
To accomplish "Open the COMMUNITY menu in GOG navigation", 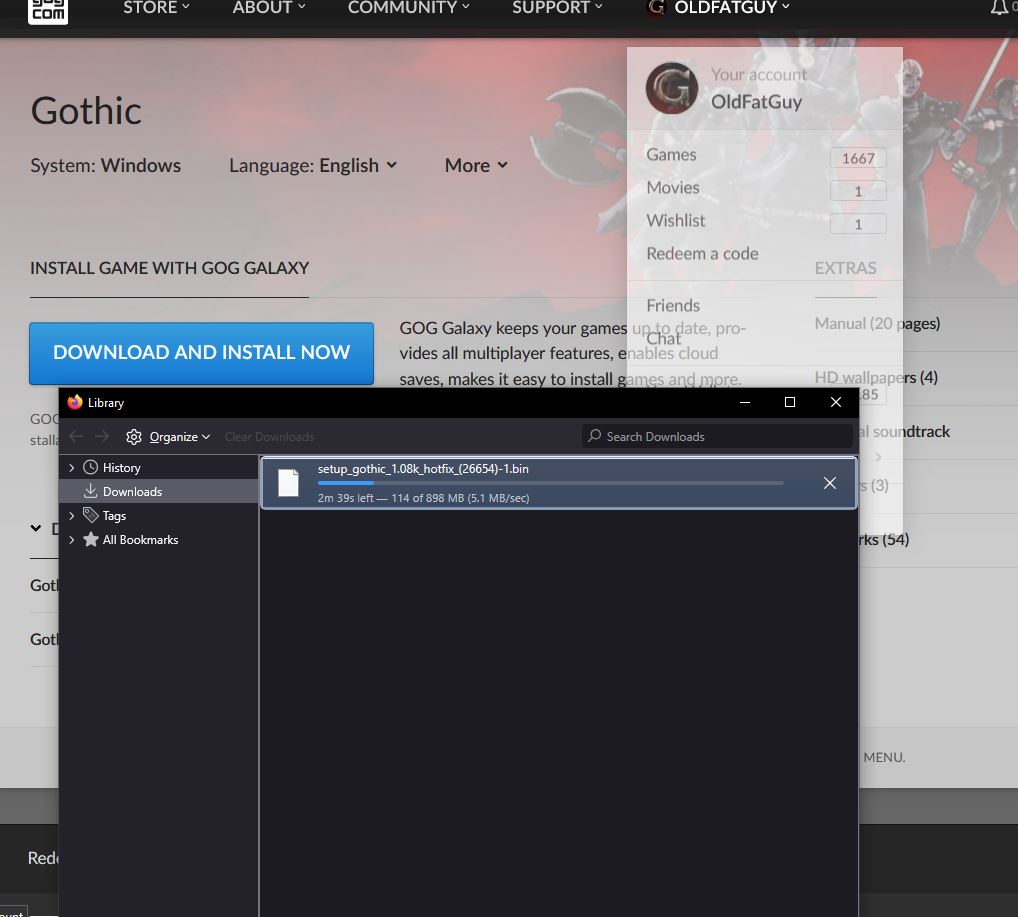I will (x=408, y=8).
